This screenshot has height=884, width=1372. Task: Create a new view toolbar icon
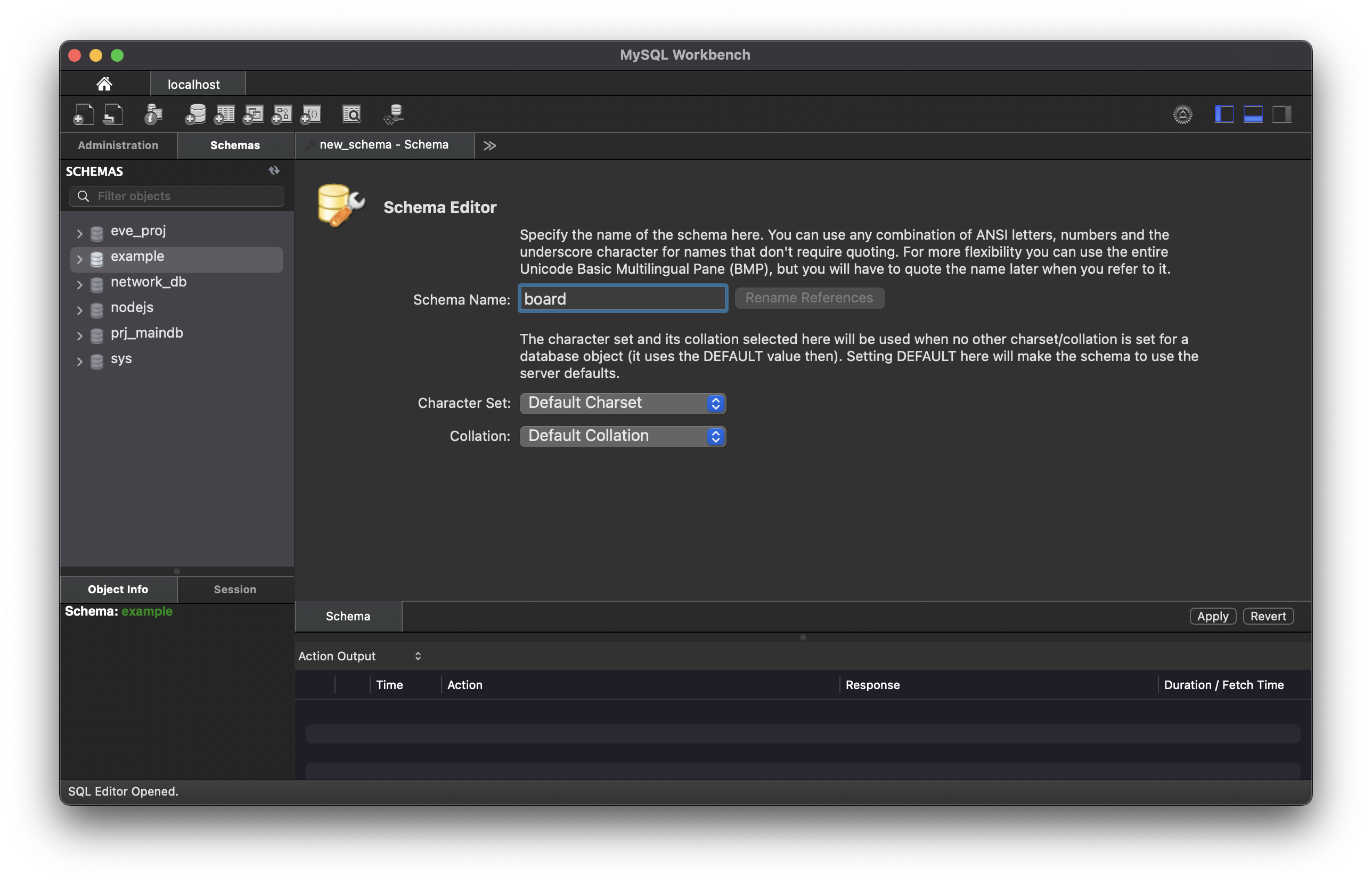tap(252, 114)
